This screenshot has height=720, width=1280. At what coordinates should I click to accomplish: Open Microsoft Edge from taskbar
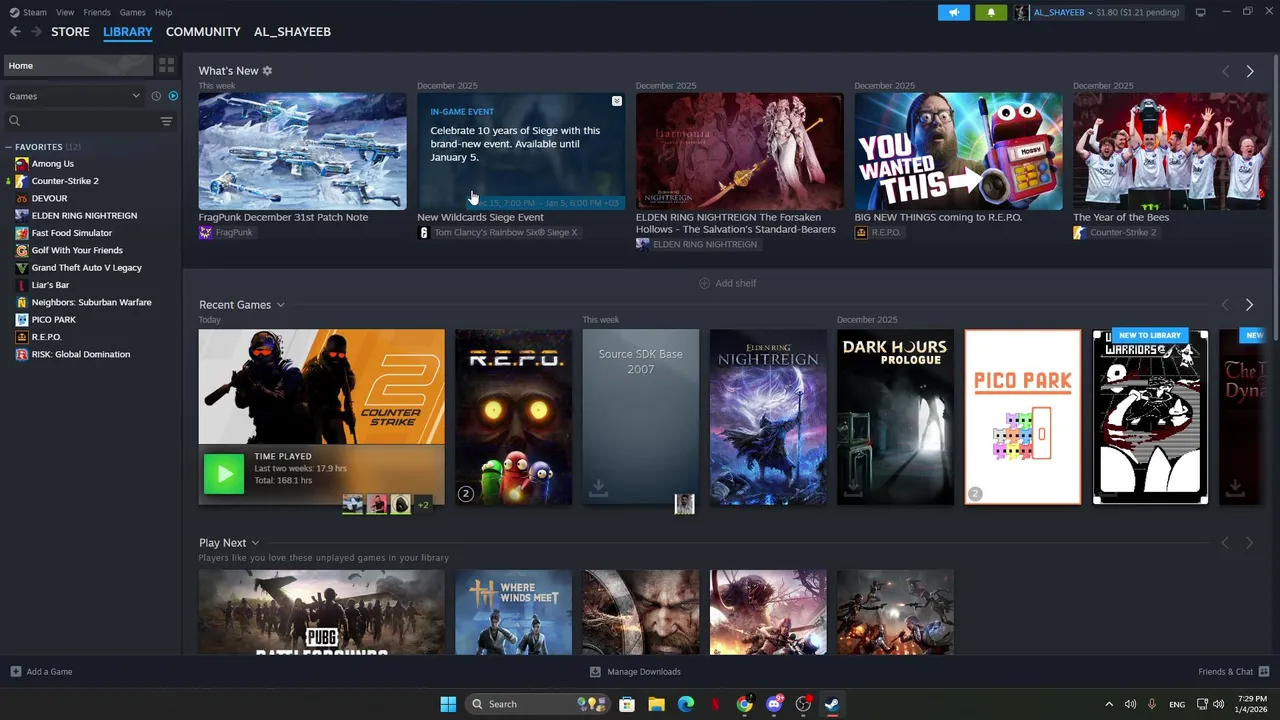686,704
